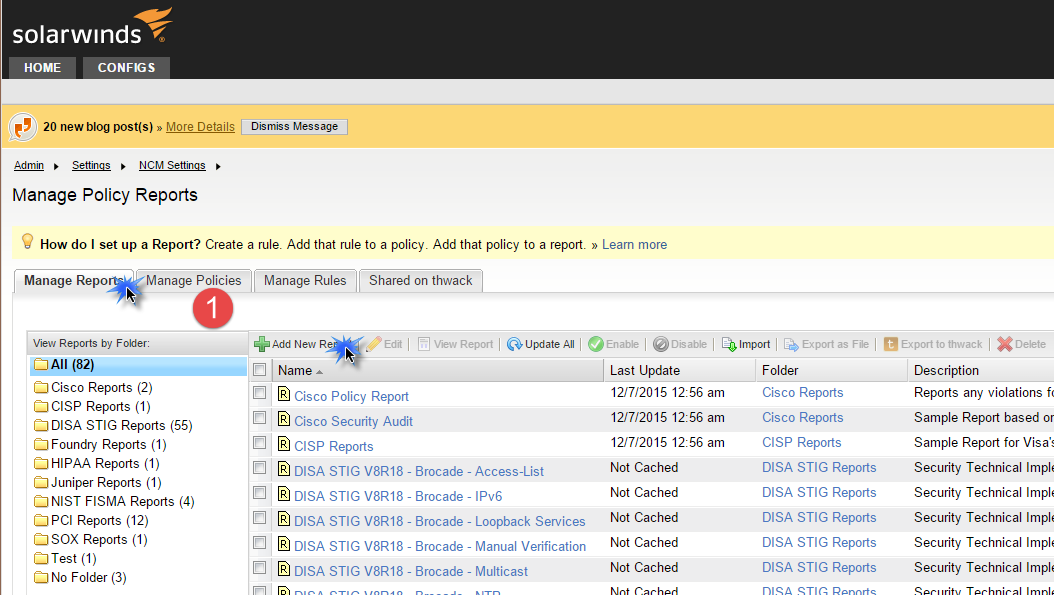The height and width of the screenshot is (595, 1054).
Task: Toggle the select-all checkbox in table header
Action: [x=259, y=370]
